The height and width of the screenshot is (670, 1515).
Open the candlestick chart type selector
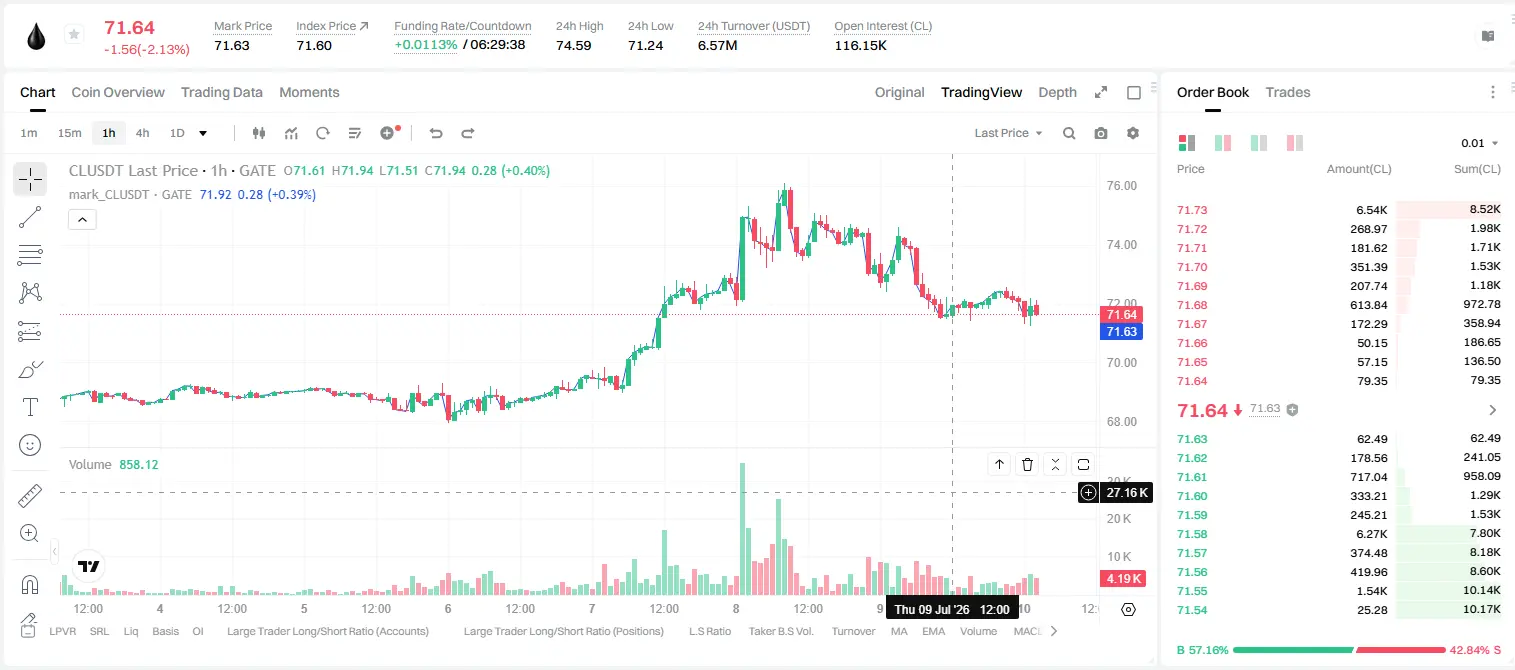point(260,133)
